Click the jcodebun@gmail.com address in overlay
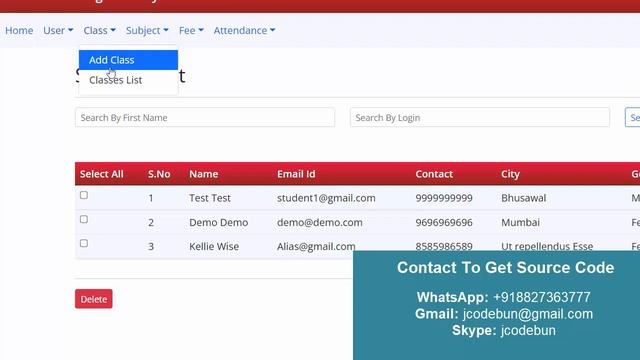Image resolution: width=640 pixels, height=360 pixels. coord(528,314)
